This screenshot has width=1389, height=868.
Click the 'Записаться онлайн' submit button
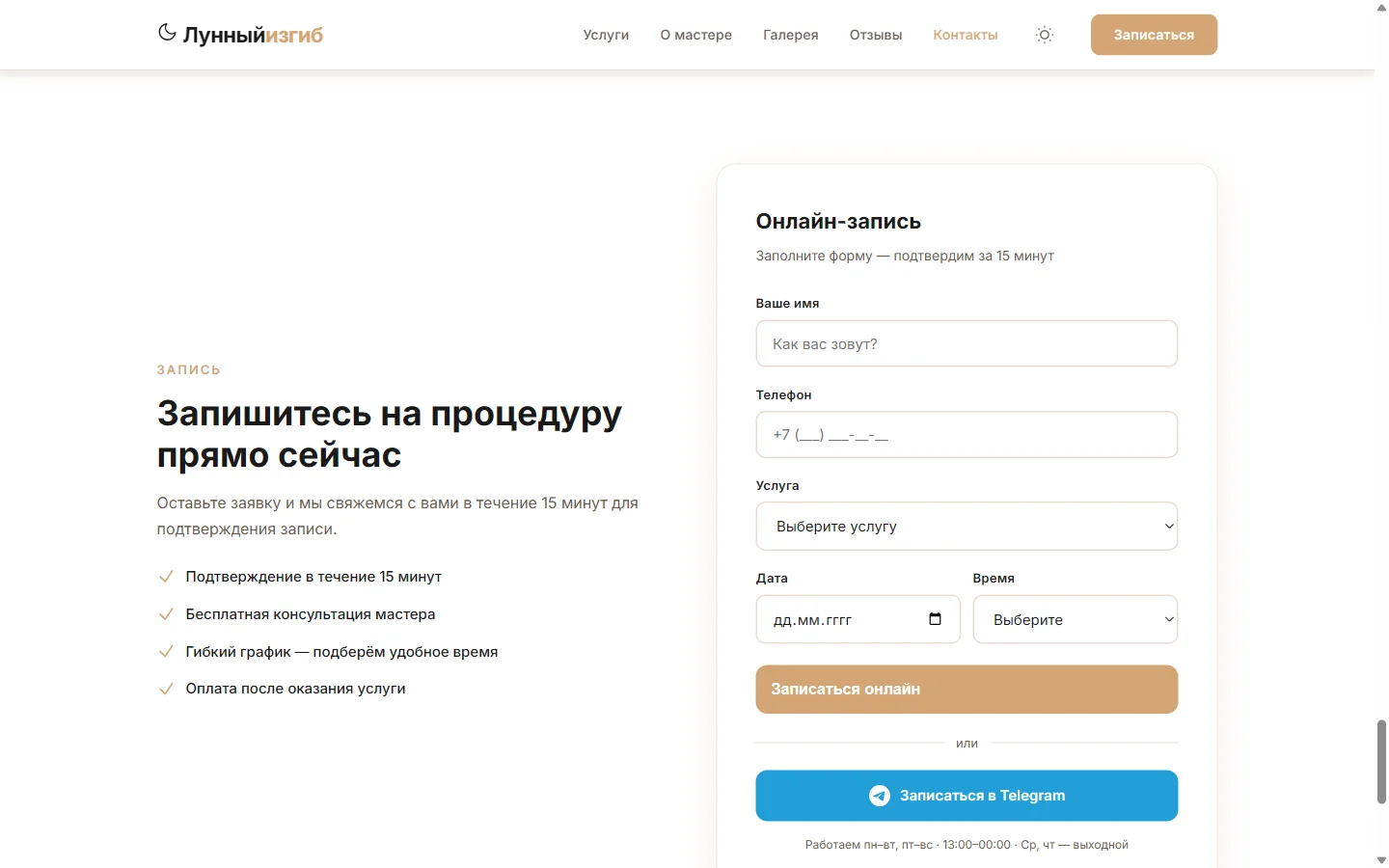967,689
